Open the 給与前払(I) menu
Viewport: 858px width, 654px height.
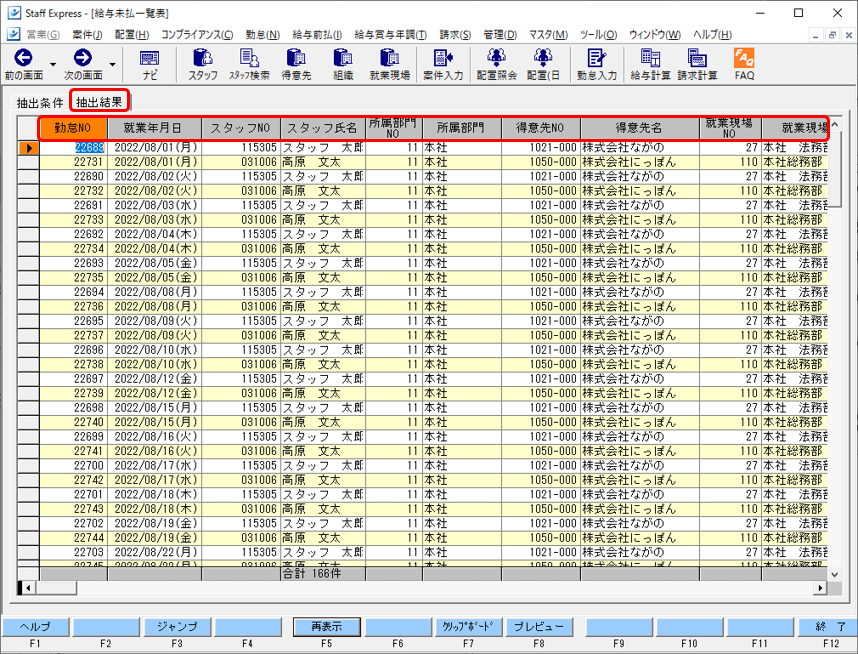tap(317, 35)
